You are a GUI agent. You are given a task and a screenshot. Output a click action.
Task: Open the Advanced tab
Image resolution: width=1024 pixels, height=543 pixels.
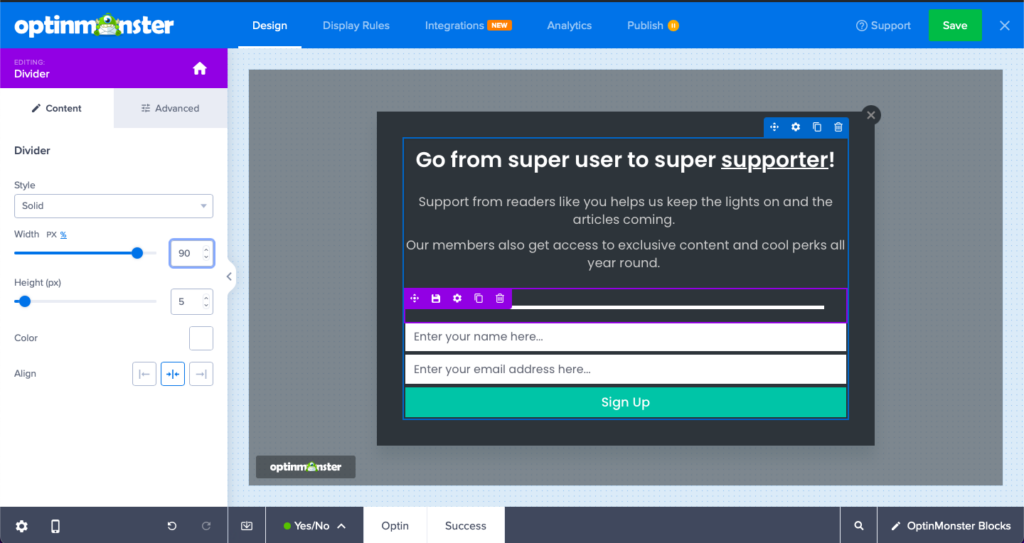[170, 108]
